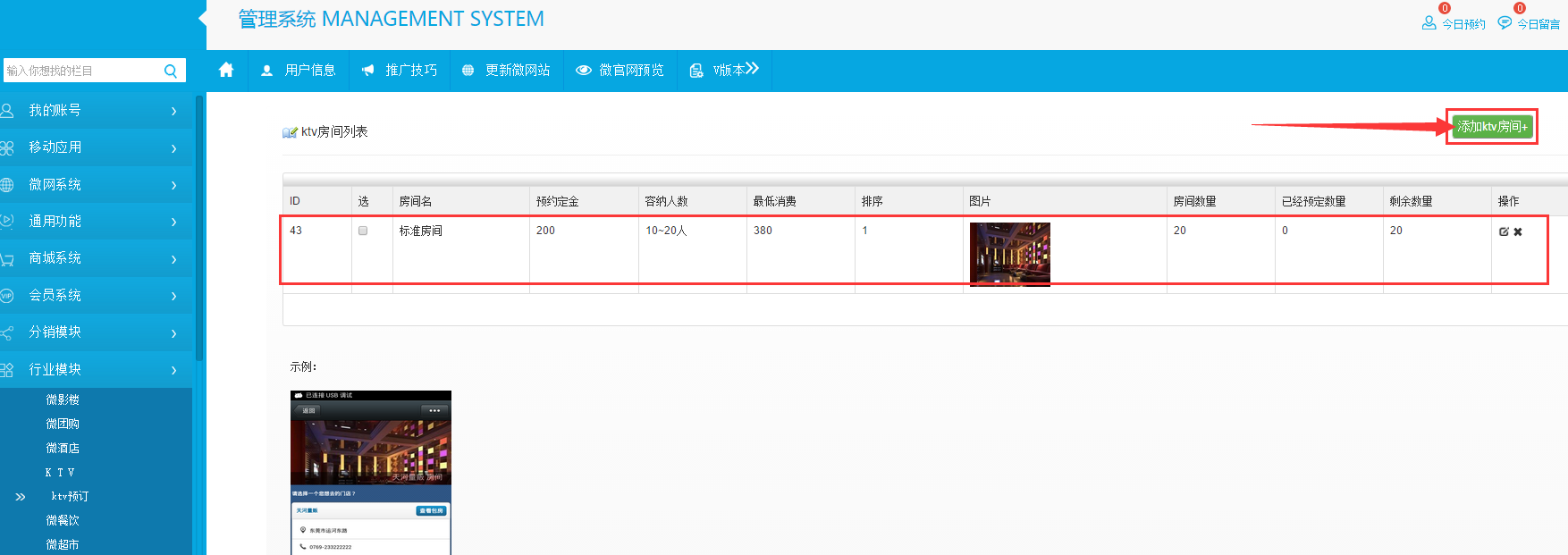Click the edit icon for room 43
Viewport: 1568px width, 555px height.
(x=1504, y=231)
